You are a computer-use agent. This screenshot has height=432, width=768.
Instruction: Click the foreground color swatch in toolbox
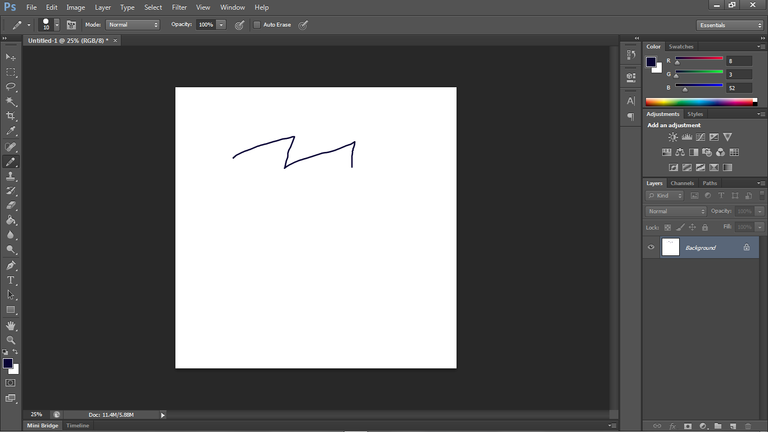click(7, 363)
